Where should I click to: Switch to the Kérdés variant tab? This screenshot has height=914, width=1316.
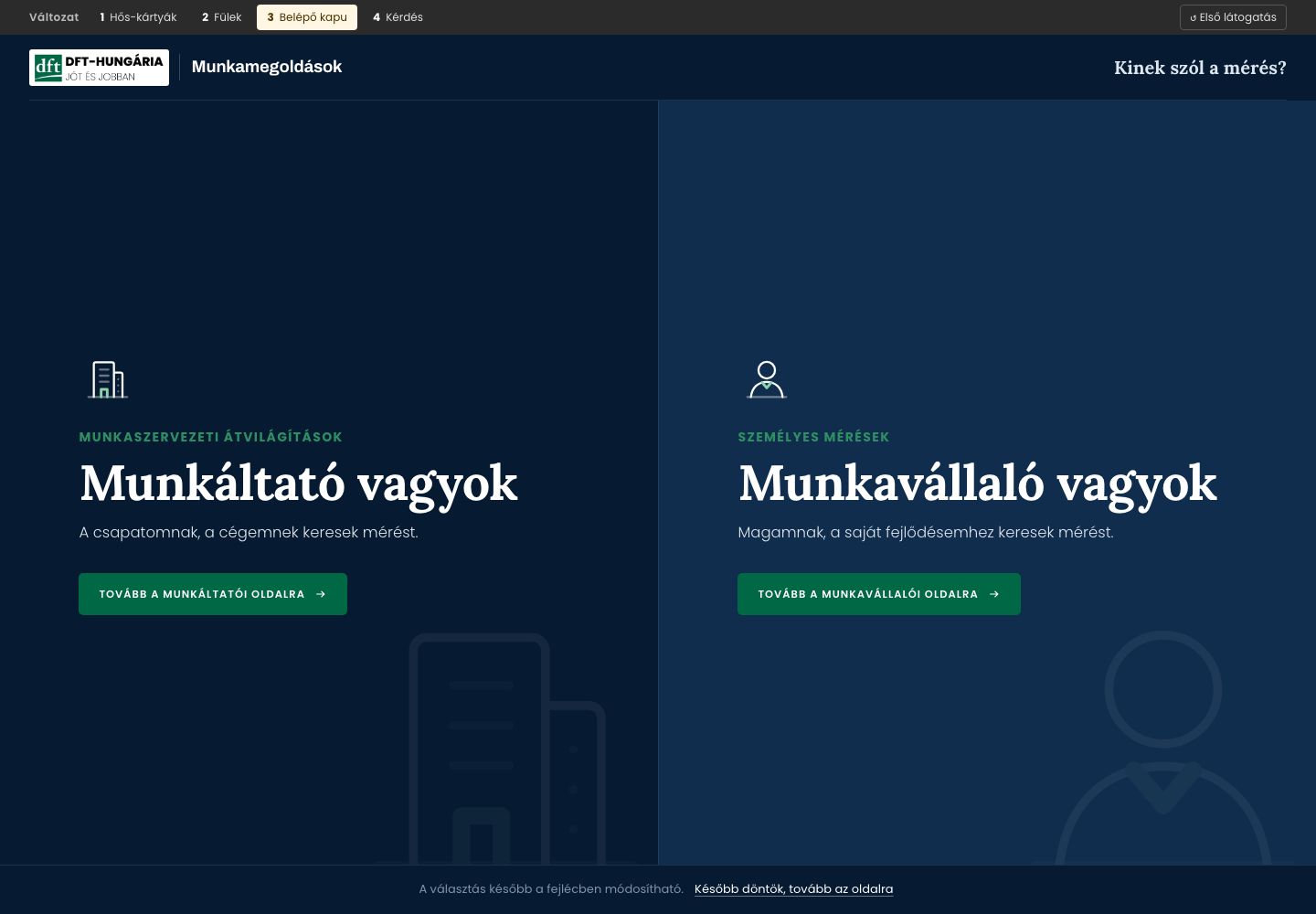398,17
